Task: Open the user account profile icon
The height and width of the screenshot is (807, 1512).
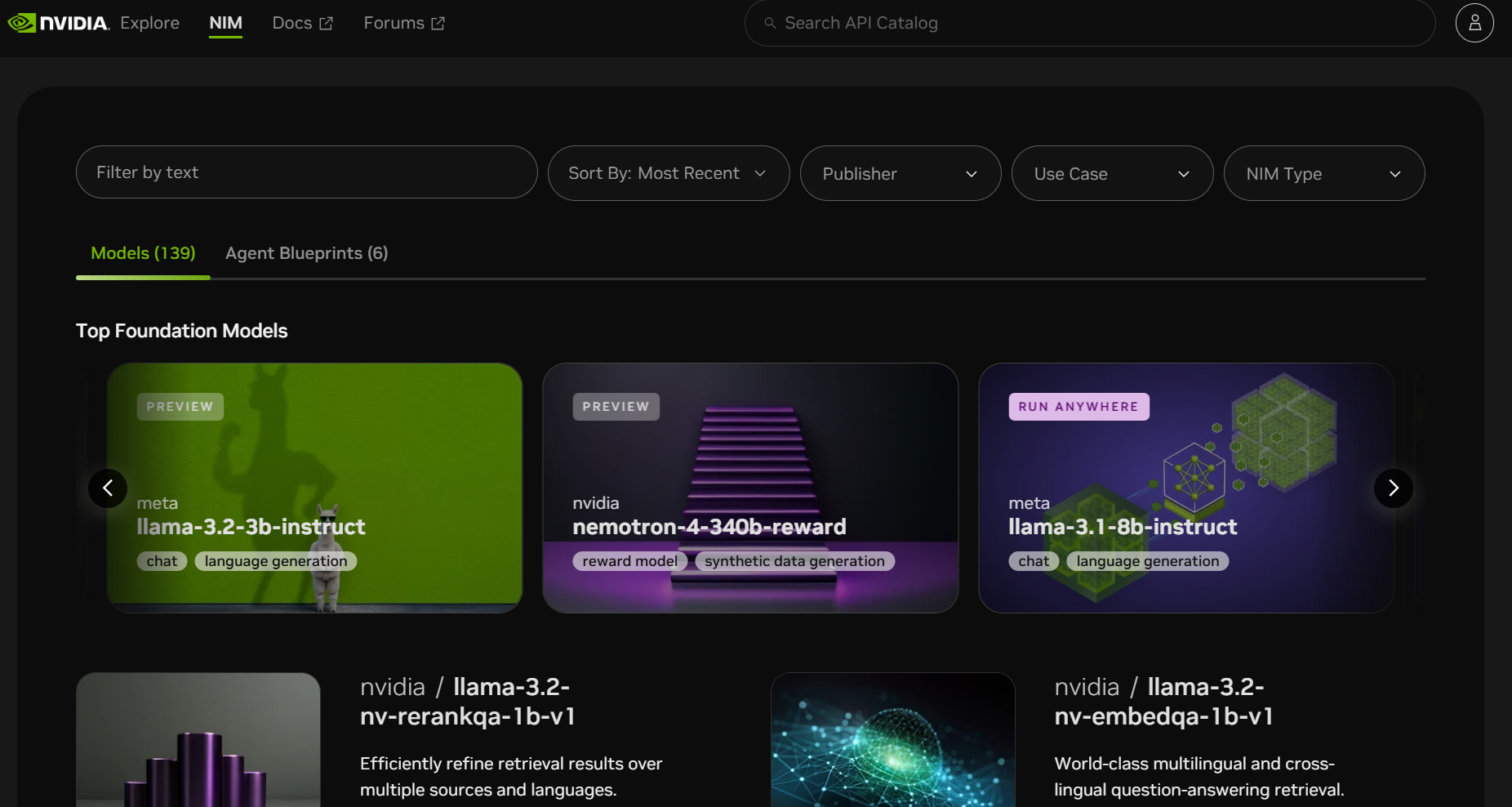Action: pos(1474,23)
